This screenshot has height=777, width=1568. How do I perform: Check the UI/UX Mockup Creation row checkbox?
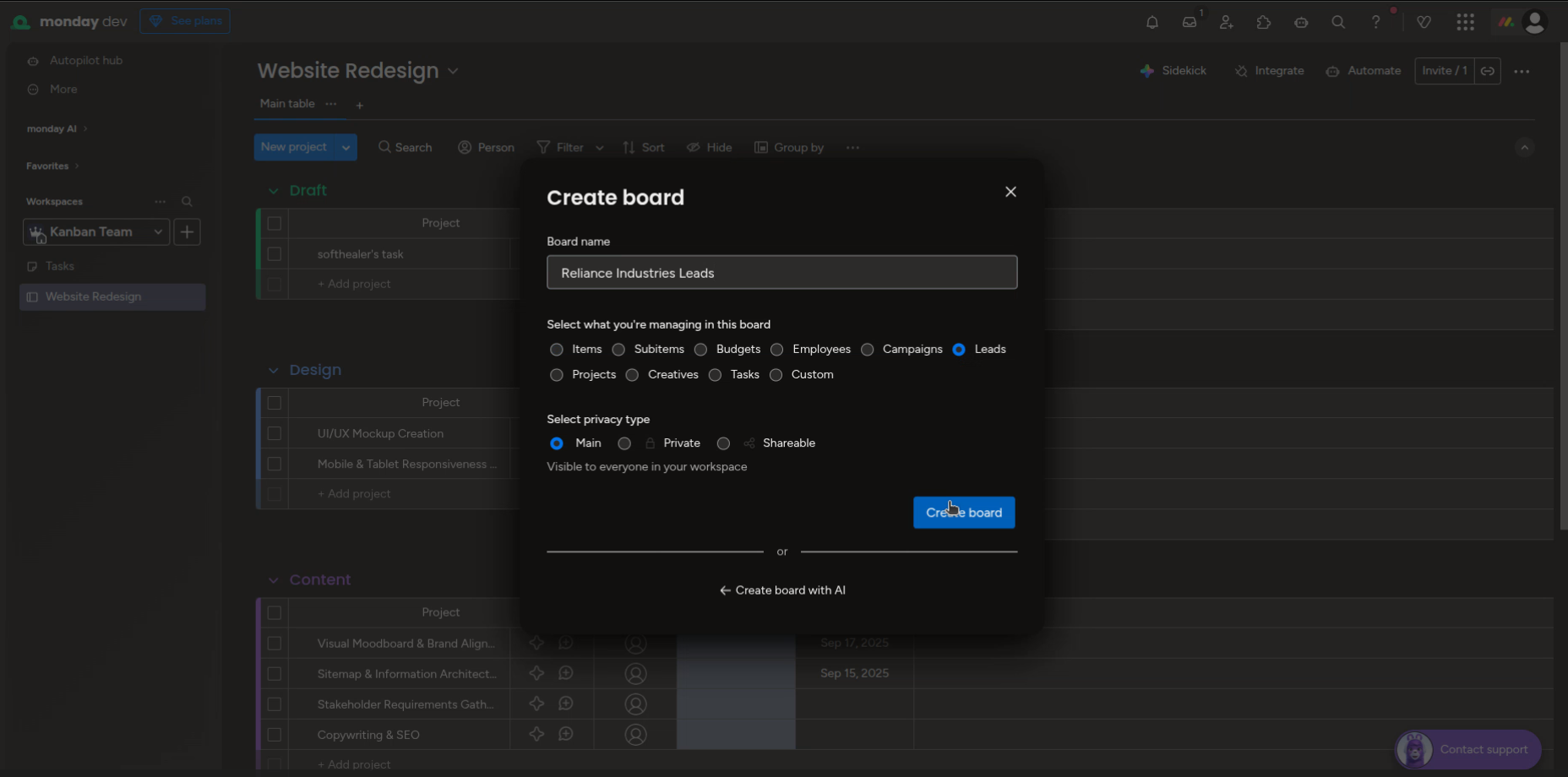click(275, 433)
